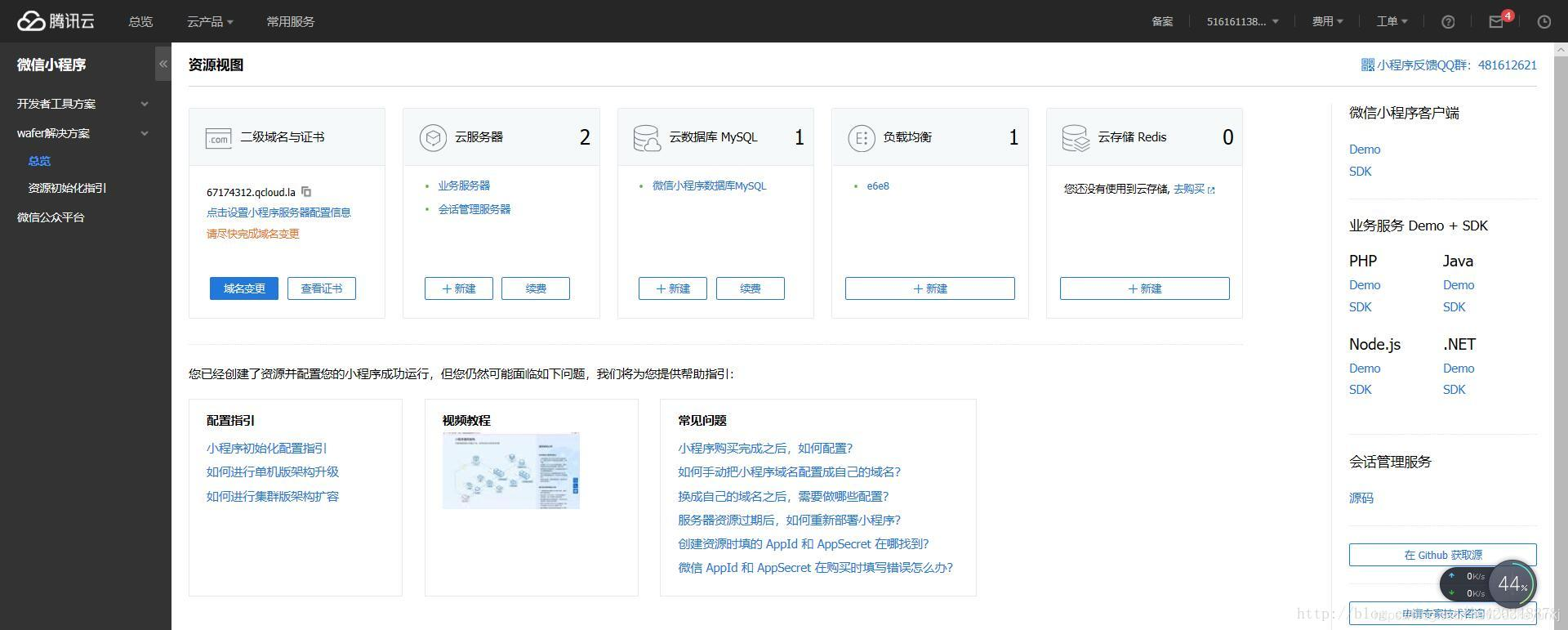Click the Tencent Cloud logo

pyautogui.click(x=56, y=21)
